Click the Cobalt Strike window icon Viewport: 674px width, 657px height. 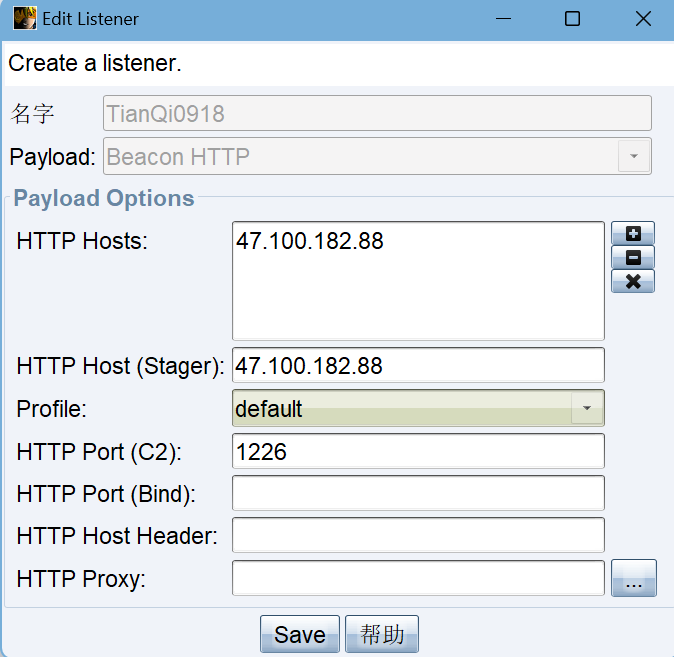(25, 18)
